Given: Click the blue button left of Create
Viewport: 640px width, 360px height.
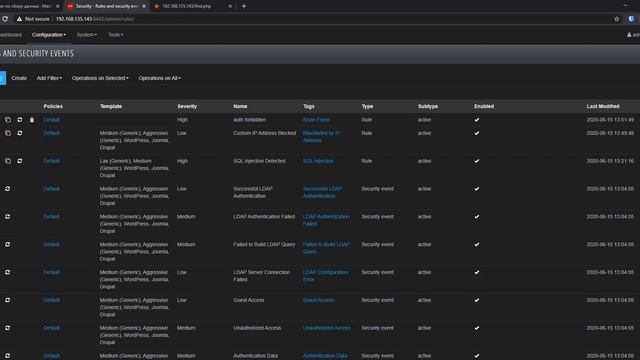Looking at the screenshot, I should click(2, 78).
